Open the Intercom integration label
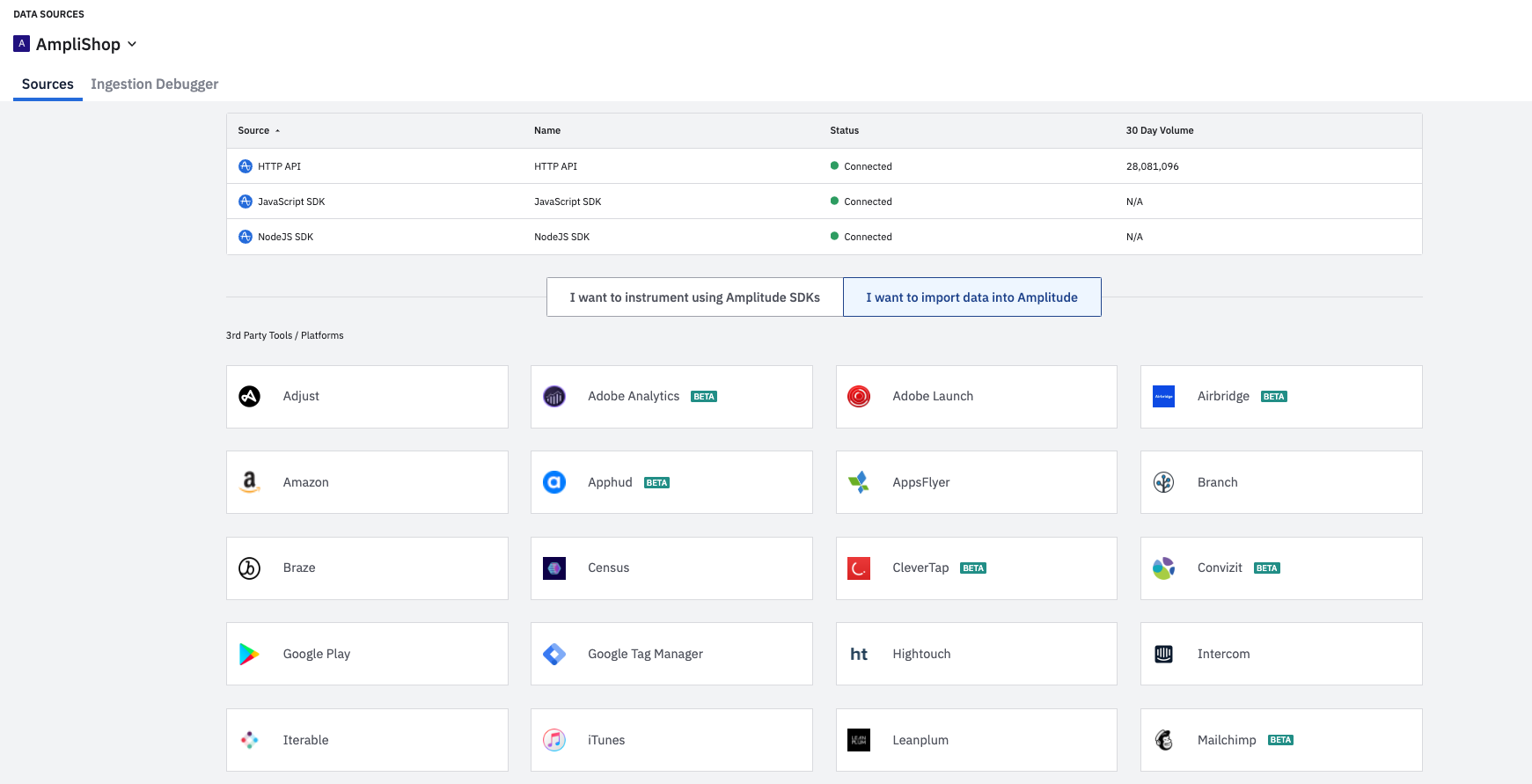Screen dimensions: 1532x784 click(x=1223, y=654)
